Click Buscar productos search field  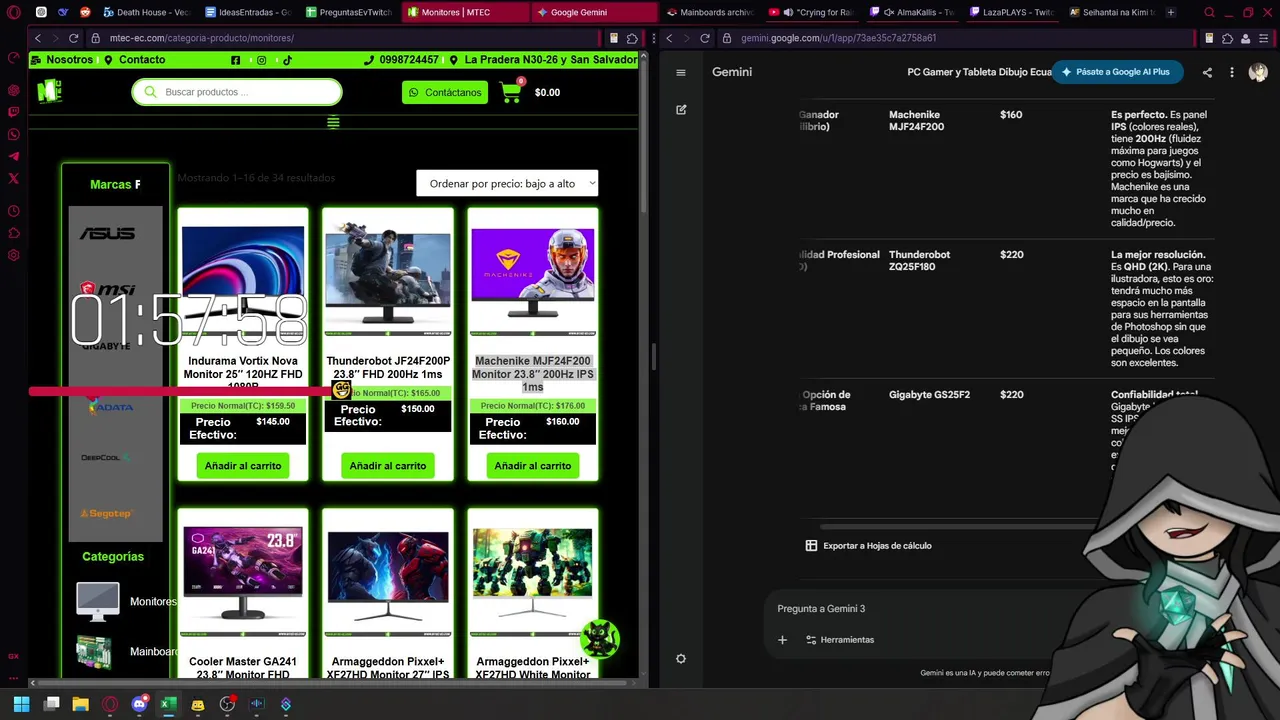click(x=237, y=92)
